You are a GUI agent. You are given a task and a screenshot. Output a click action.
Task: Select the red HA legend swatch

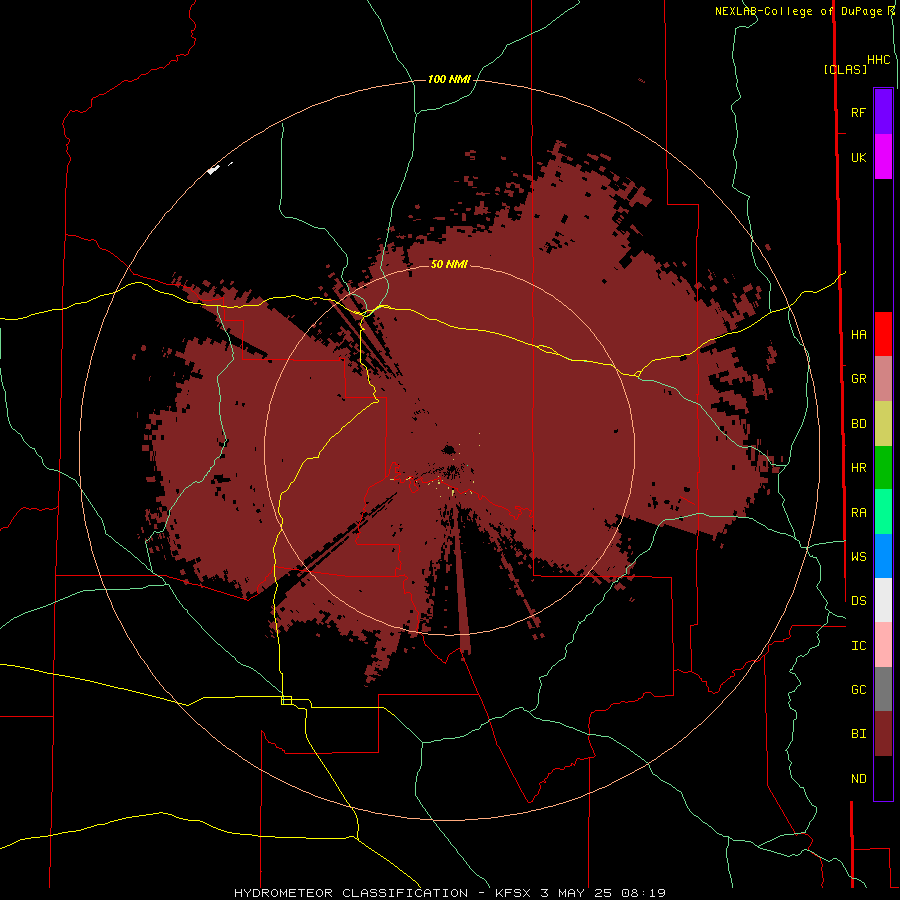[883, 334]
